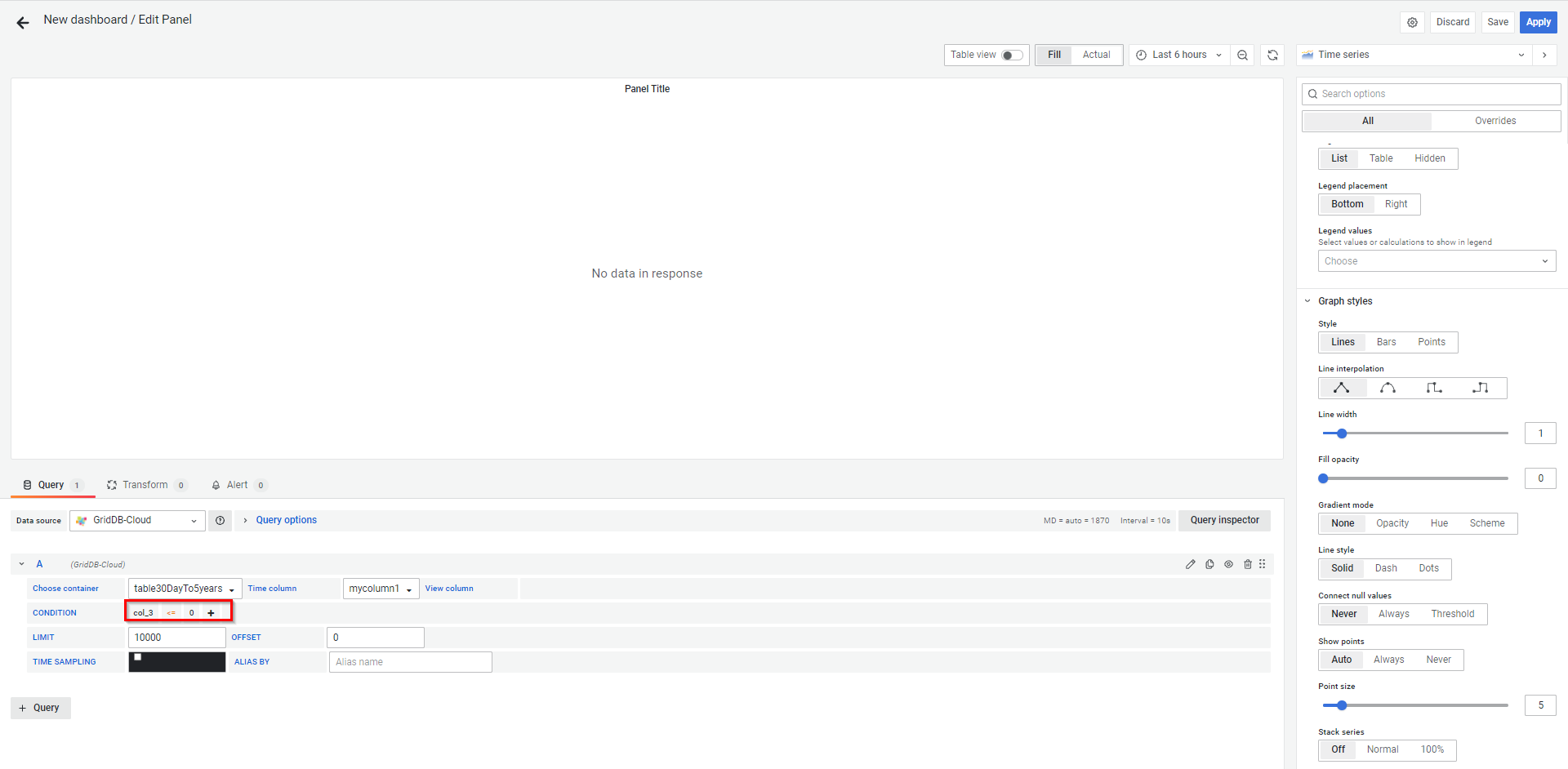Toggle the Table view switch
The height and width of the screenshot is (769, 1568).
[1012, 56]
